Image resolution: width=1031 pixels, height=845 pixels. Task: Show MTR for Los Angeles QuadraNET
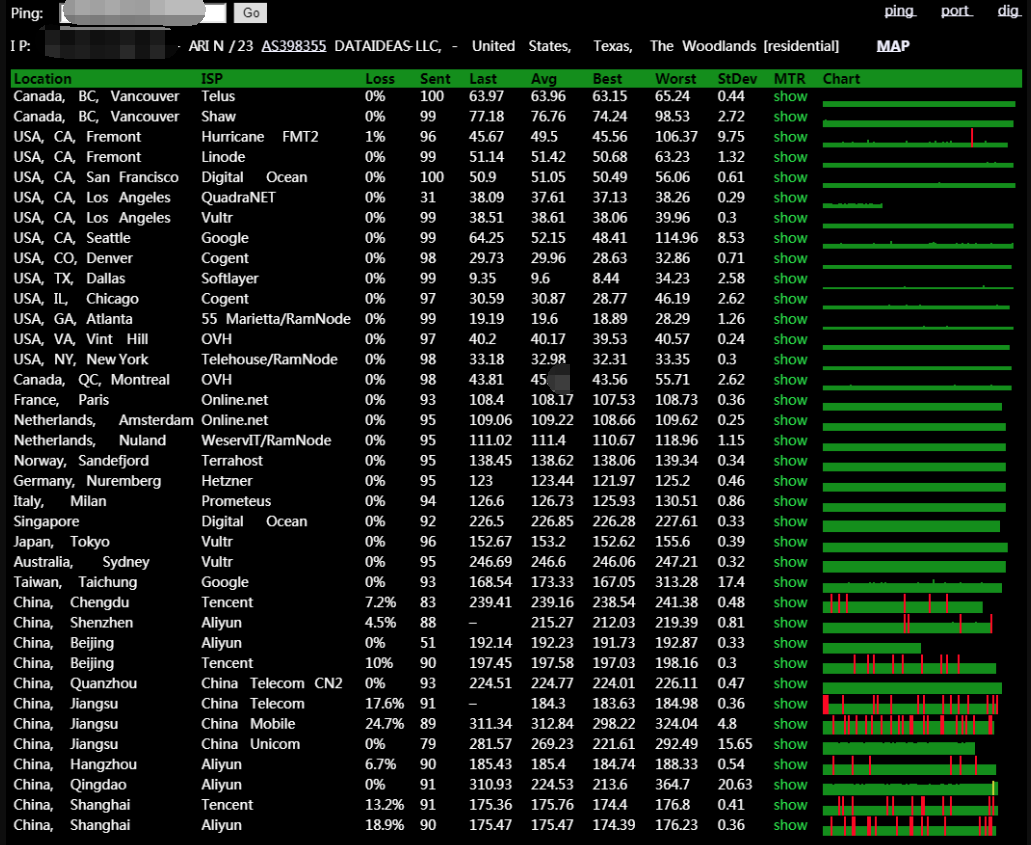[790, 198]
